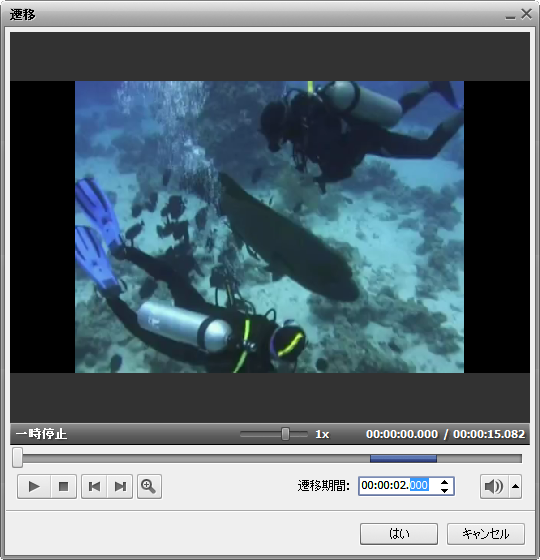Viewport: 540px width, 560px height.
Task: Close the 遷移 dialog window
Action: [x=526, y=14]
